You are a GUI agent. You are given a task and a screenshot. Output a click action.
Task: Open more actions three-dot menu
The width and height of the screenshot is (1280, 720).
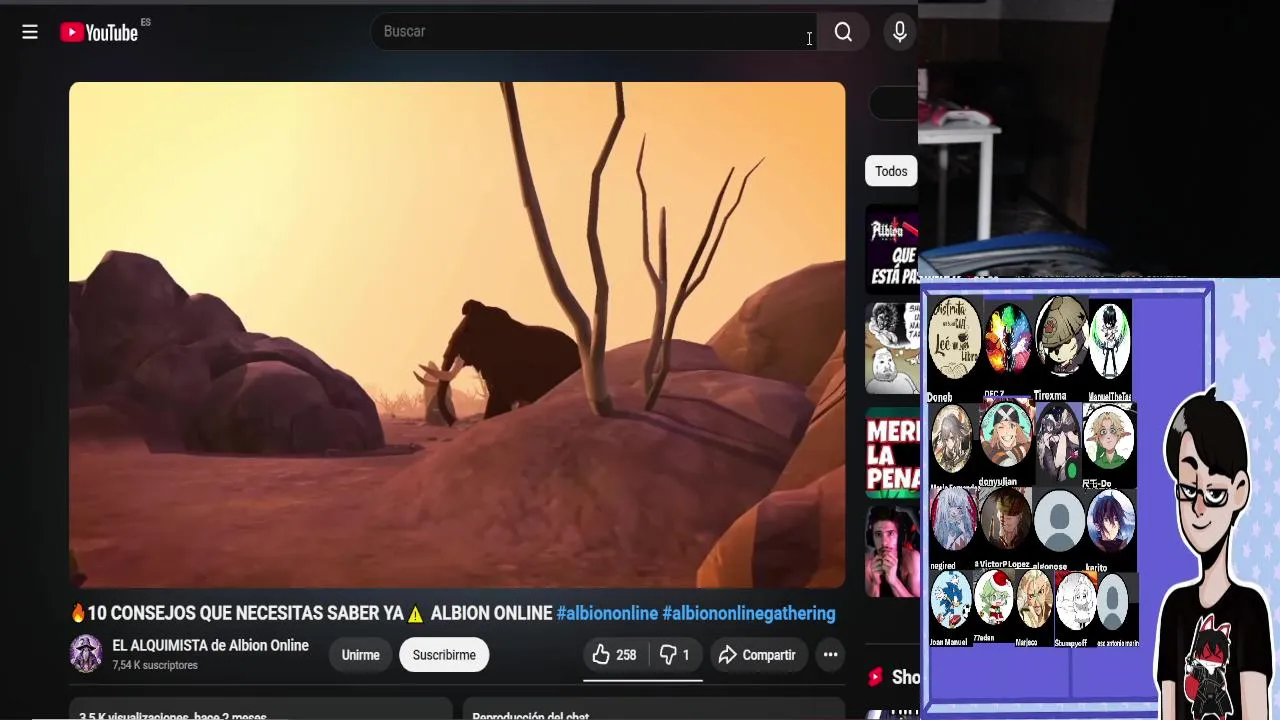click(830, 655)
